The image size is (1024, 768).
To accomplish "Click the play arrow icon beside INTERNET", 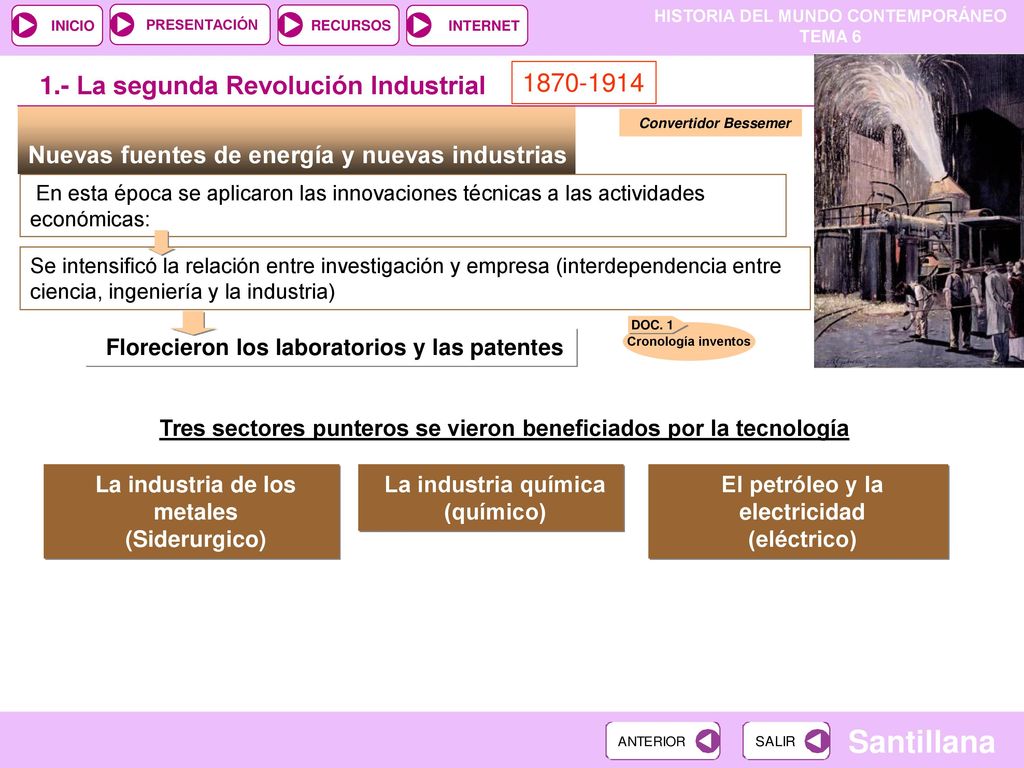I will (419, 25).
